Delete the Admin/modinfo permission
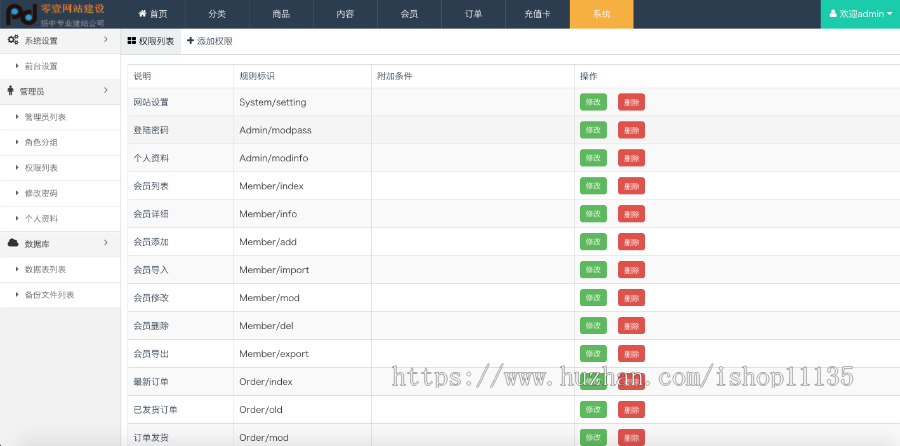900x446 pixels. 631,158
